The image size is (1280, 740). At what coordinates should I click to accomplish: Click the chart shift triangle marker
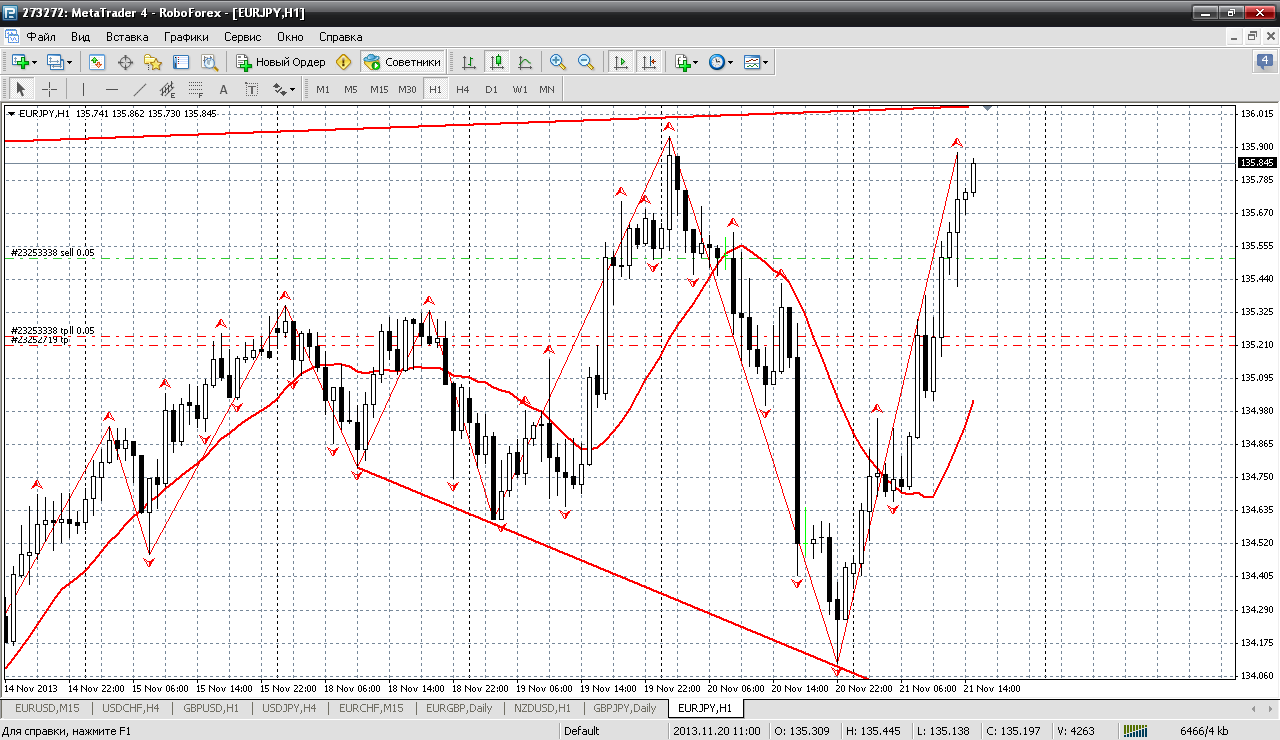(988, 107)
